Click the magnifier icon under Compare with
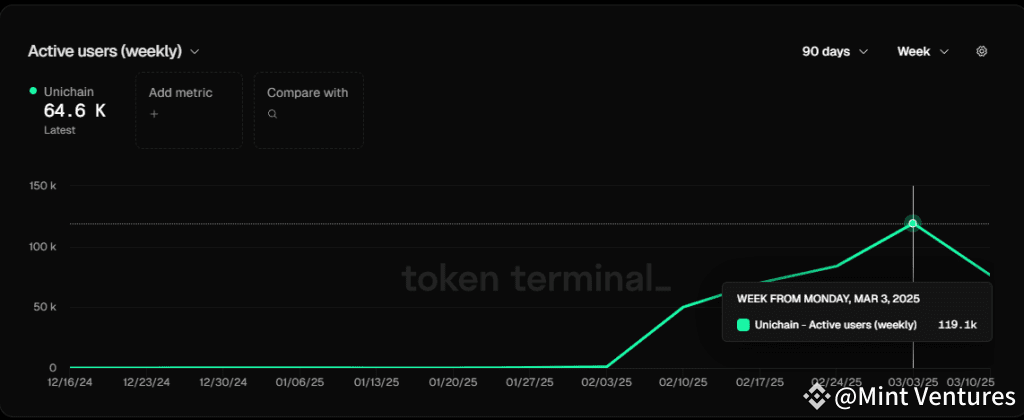This screenshot has height=420, width=1024. [x=272, y=114]
